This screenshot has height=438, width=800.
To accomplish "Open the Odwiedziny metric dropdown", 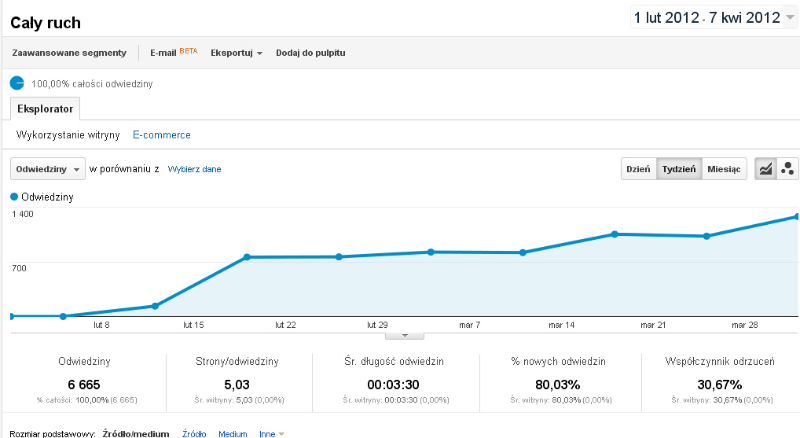I will pos(47,169).
